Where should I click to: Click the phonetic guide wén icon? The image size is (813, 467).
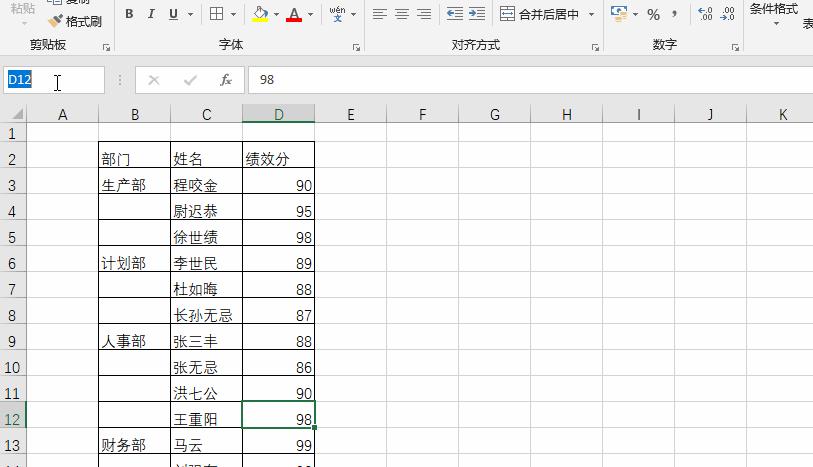[337, 13]
